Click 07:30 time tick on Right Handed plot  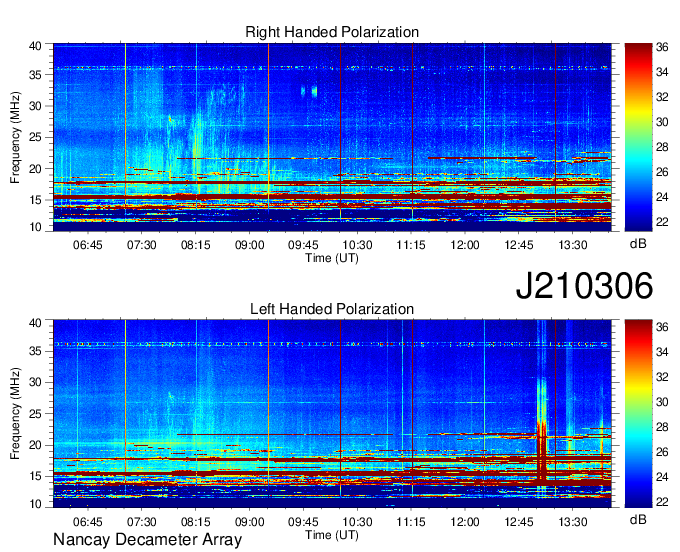(141, 245)
